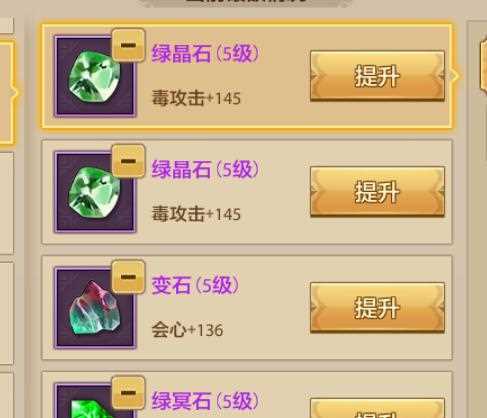
Task: Select the second 绿晶石 gem icon
Action: (95, 192)
